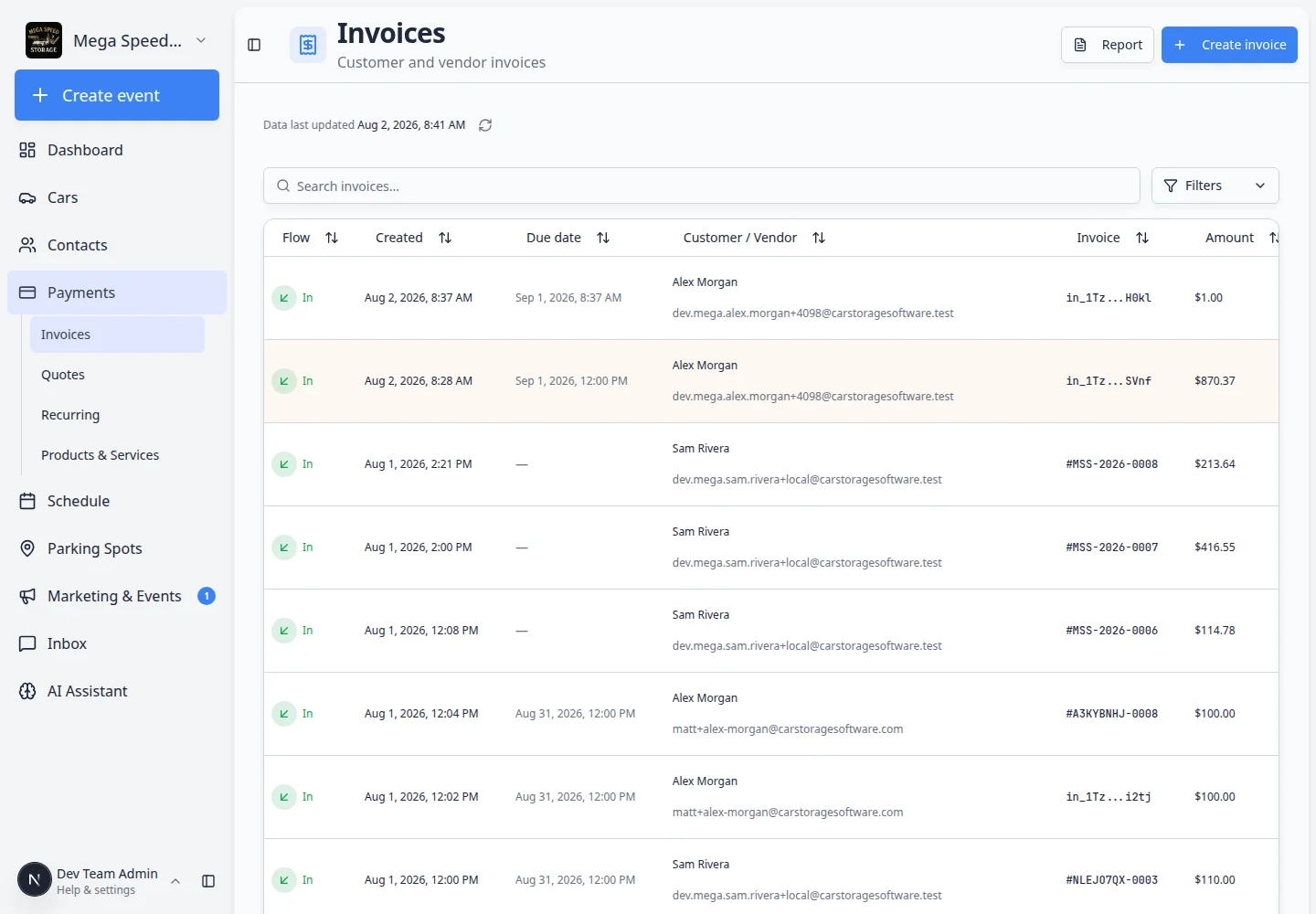Click the Invoices page header icon
This screenshot has height=914, width=1316.
(x=308, y=45)
